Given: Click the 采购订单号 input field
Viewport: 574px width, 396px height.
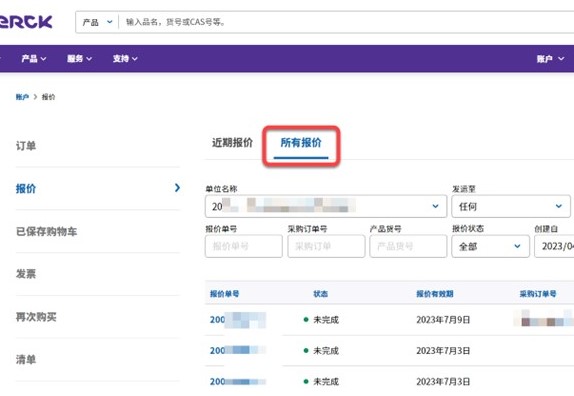Looking at the screenshot, I should 326,246.
